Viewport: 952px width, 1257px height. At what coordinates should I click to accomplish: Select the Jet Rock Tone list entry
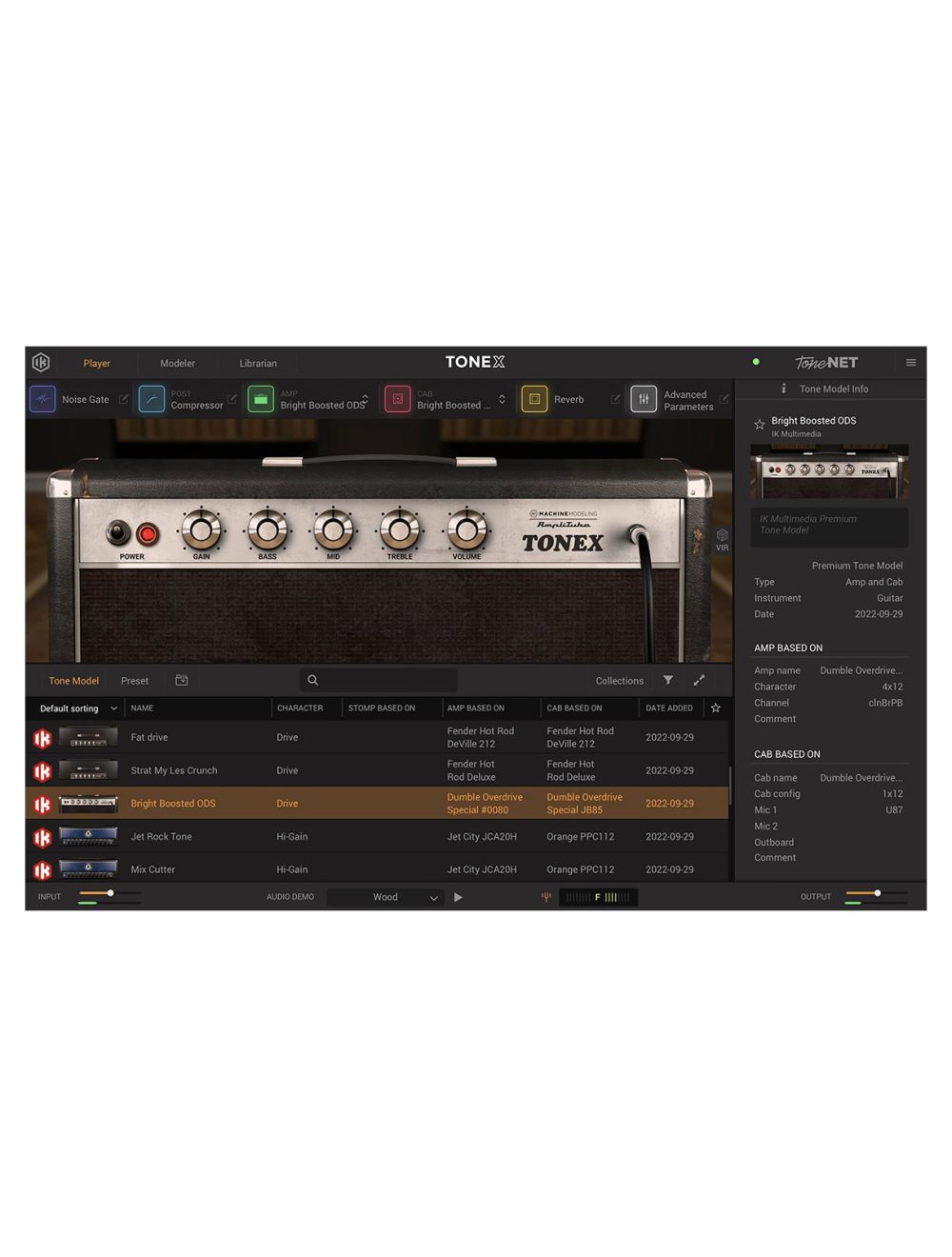[161, 836]
